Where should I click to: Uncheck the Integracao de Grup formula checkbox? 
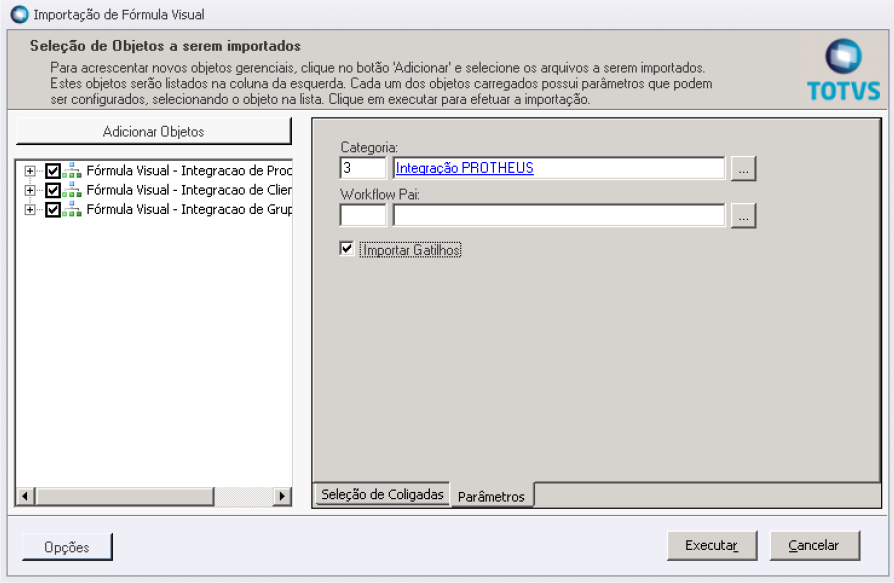coord(52,209)
